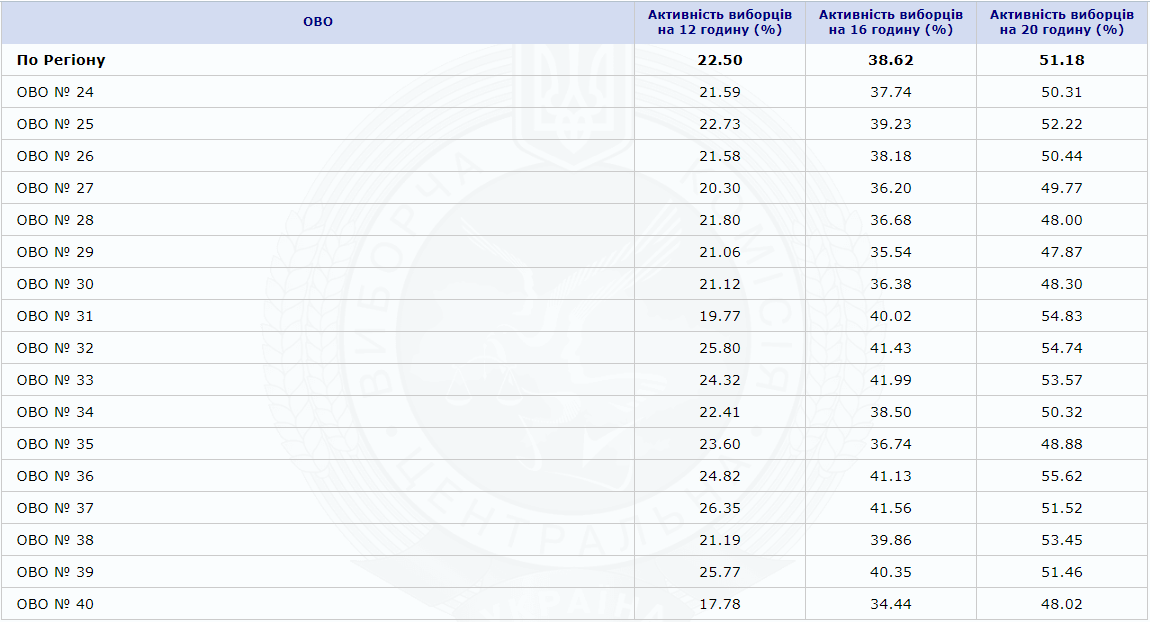Click the 16 година turnout column header
Viewport: 1150px width, 622px height.
pos(891,22)
